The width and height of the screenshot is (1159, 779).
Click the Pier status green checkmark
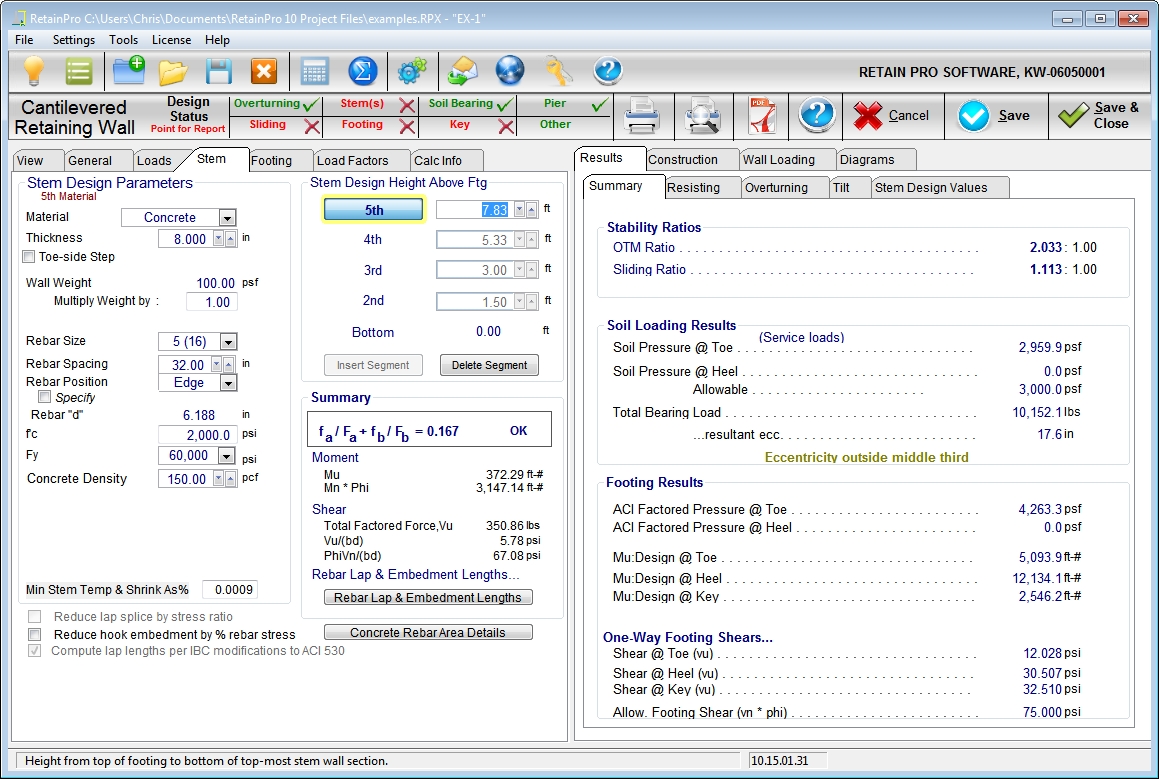pos(599,105)
